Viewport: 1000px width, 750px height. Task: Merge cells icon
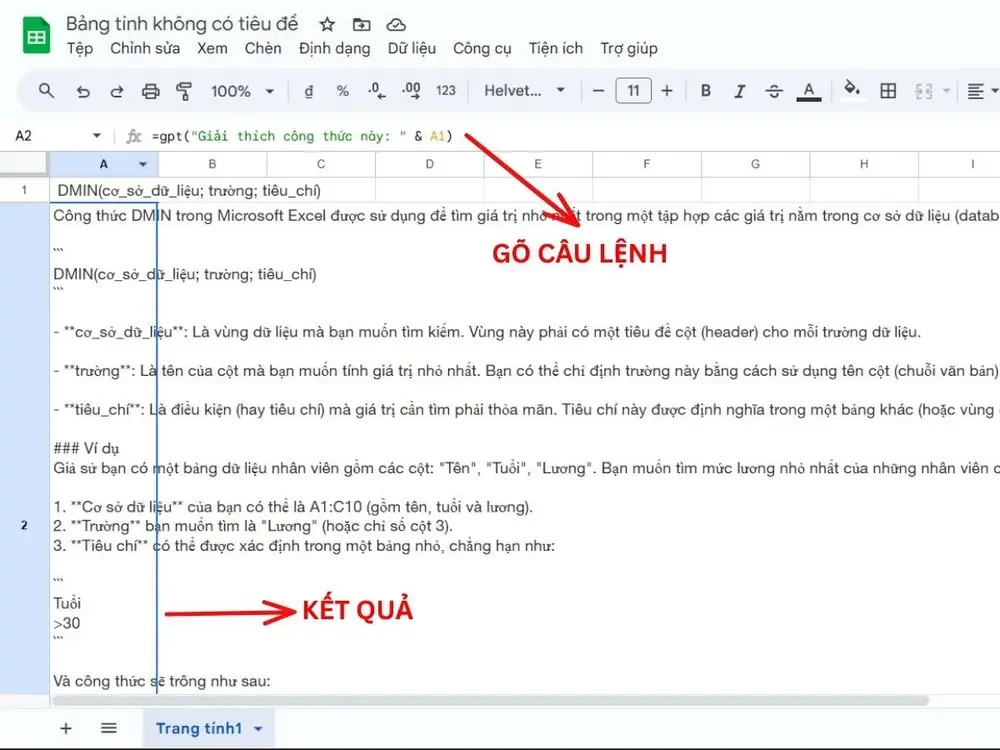coord(923,91)
